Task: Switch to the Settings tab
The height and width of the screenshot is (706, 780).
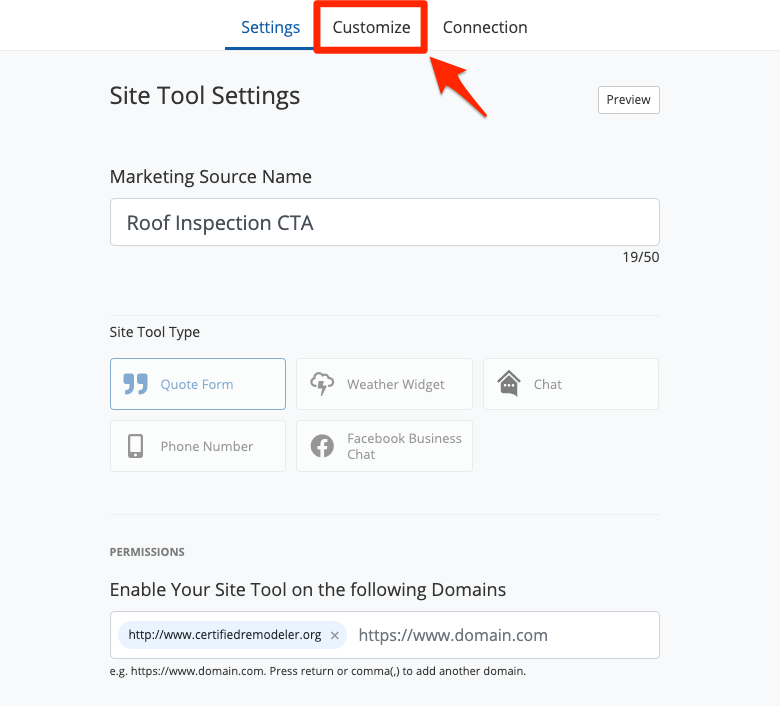Action: pyautogui.click(x=271, y=27)
